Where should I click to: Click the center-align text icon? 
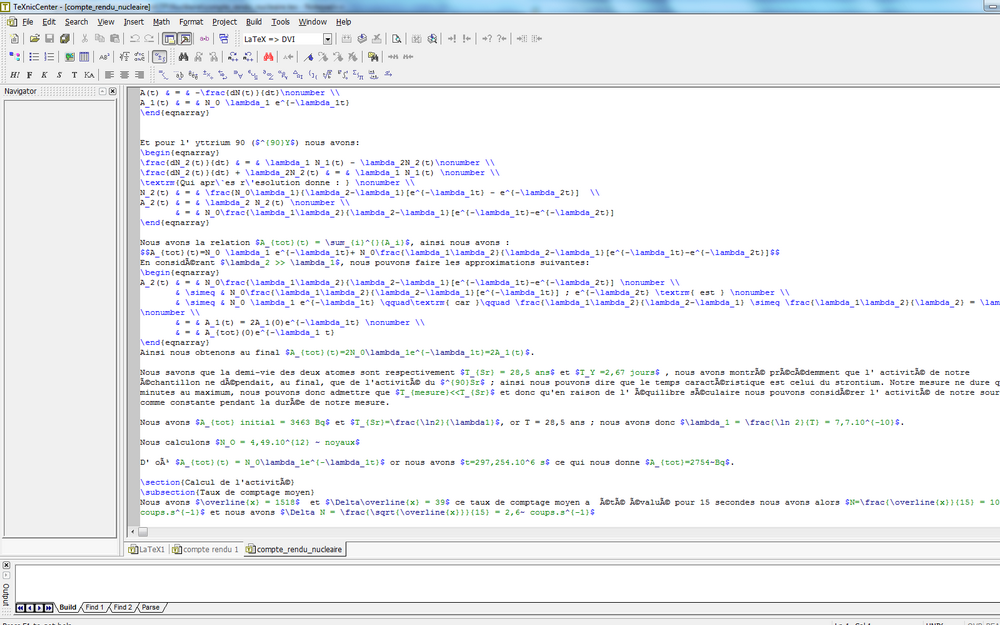click(125, 75)
